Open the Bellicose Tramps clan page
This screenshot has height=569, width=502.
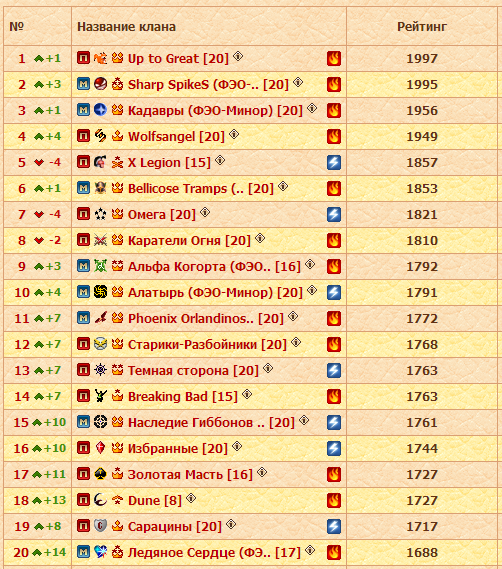[201, 188]
